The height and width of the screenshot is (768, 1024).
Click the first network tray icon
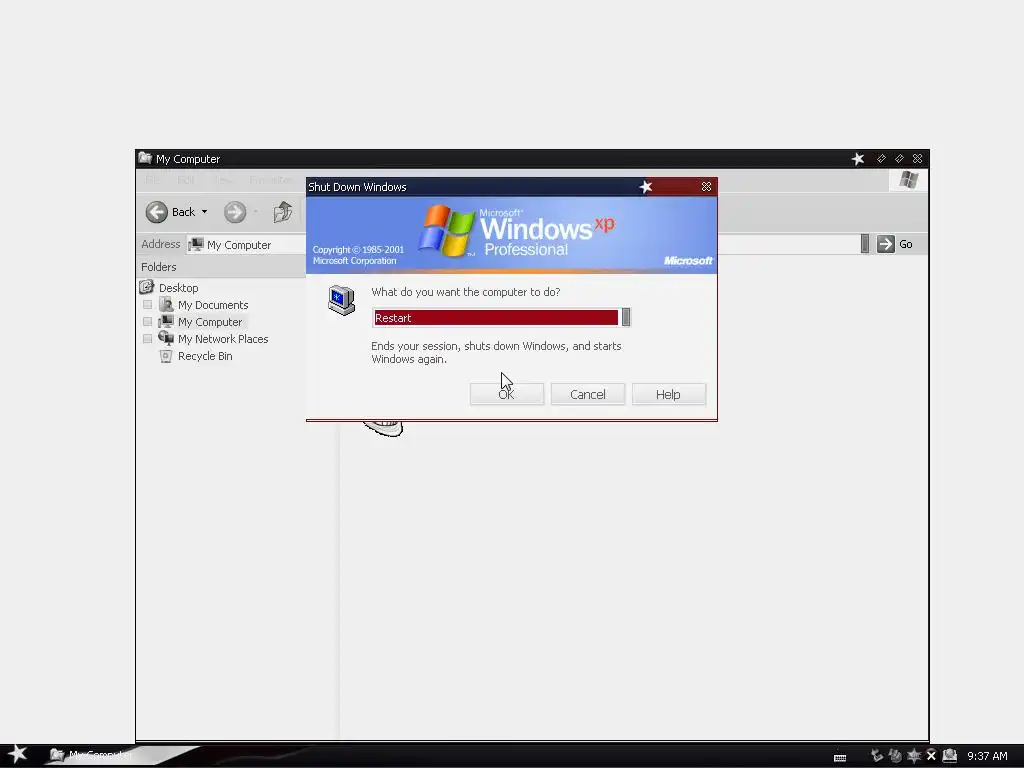877,756
